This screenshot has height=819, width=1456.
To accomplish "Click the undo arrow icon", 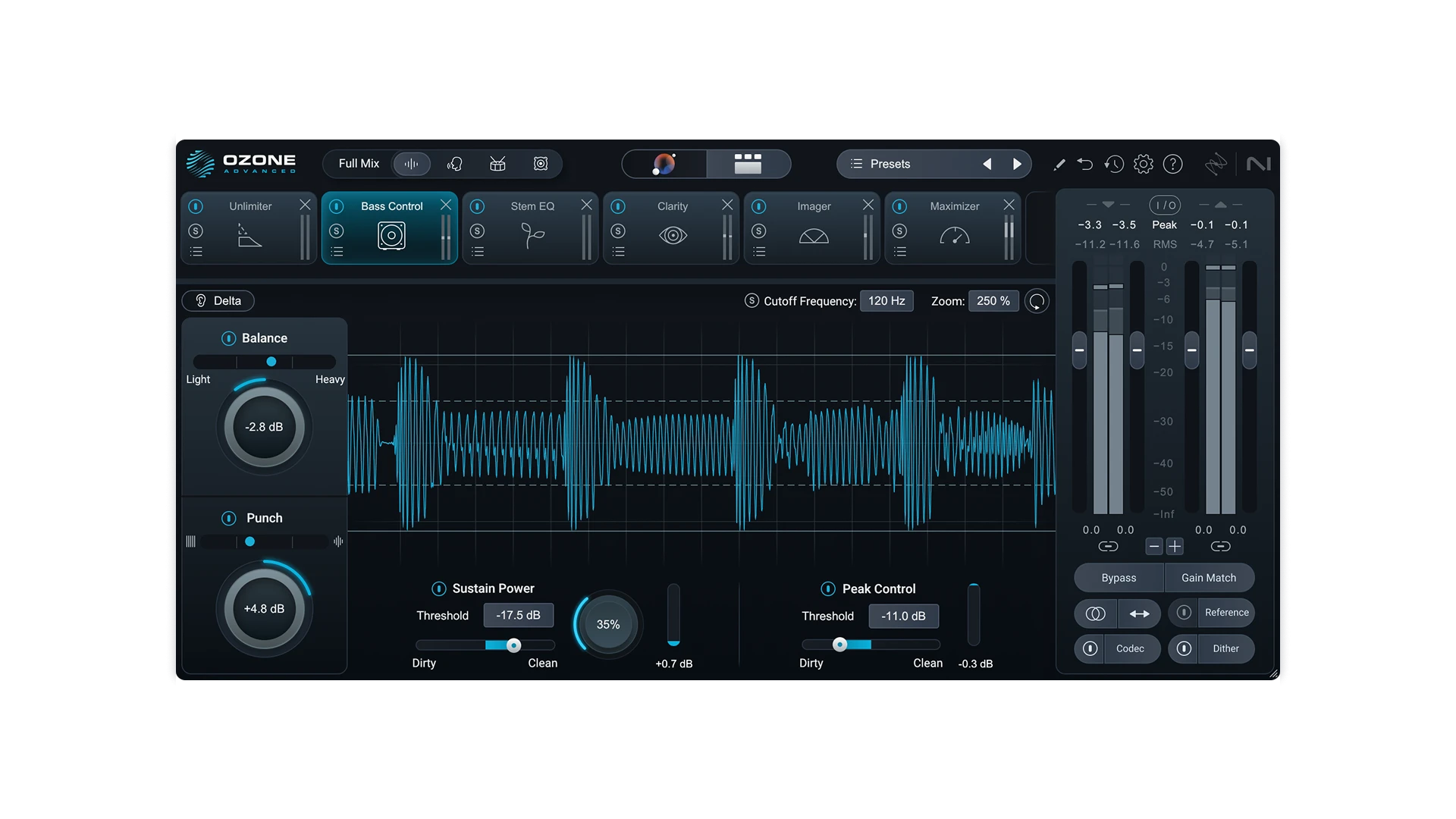I will click(1084, 164).
